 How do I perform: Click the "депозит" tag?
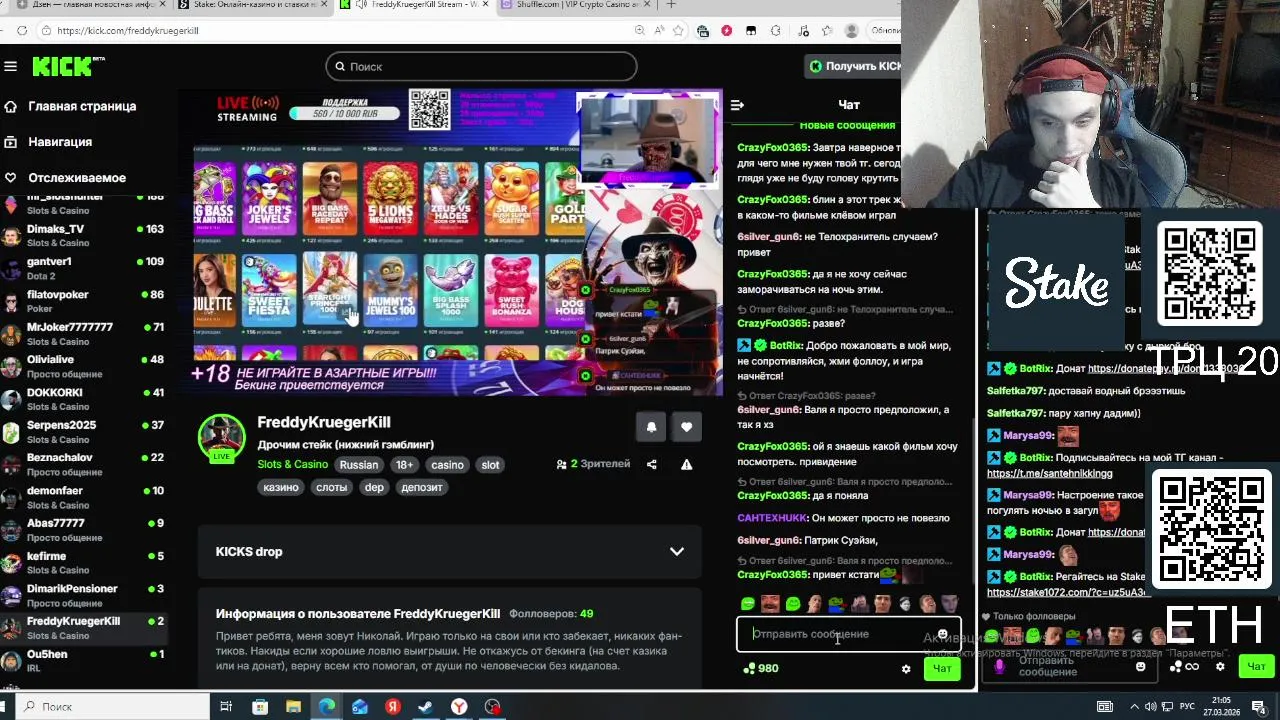[x=422, y=487]
